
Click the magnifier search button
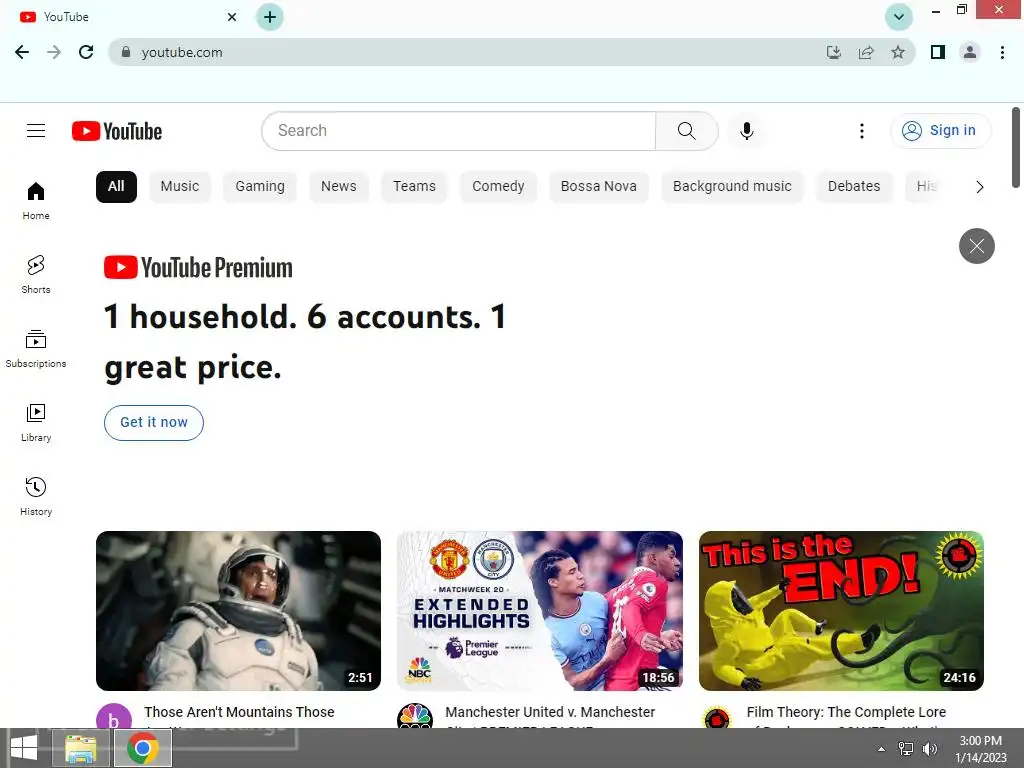[686, 131]
